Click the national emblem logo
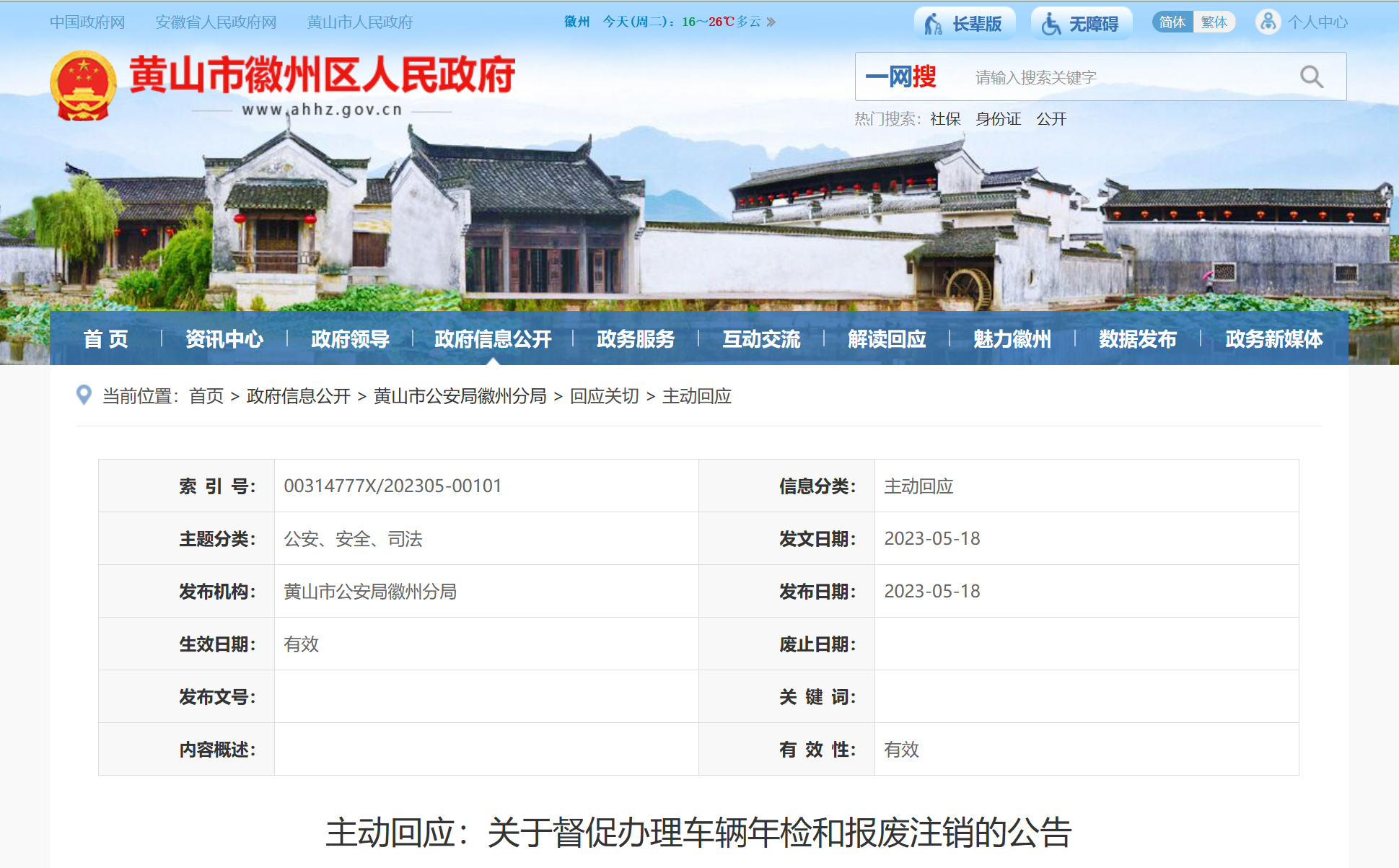 tap(83, 85)
